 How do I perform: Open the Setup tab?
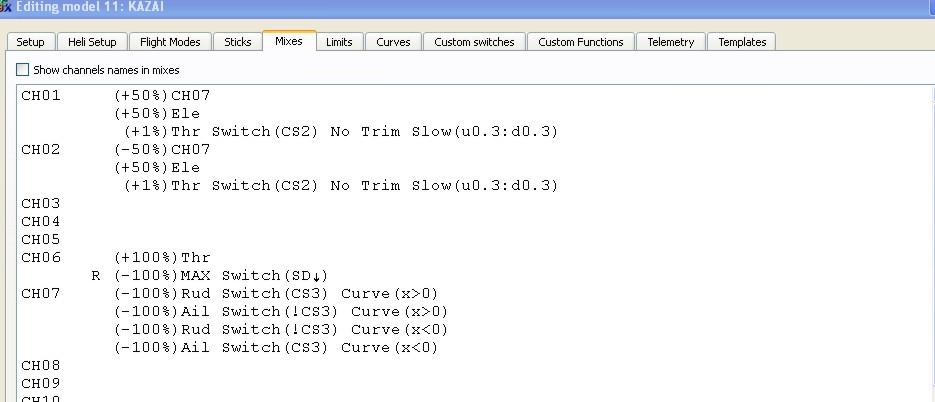click(x=30, y=42)
